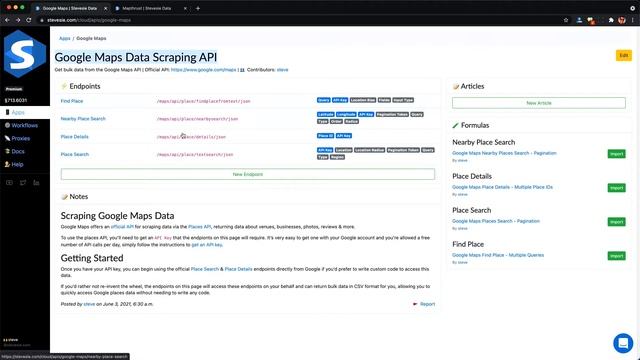
Task: Open the official API link in notes
Action: 122,227
